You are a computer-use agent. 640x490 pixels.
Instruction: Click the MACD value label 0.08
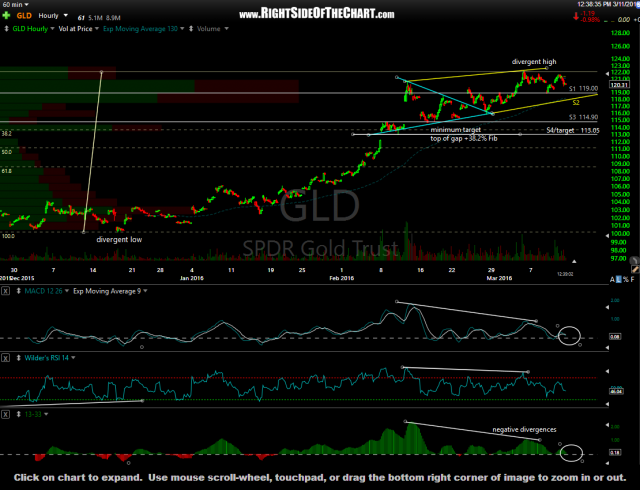(615, 337)
